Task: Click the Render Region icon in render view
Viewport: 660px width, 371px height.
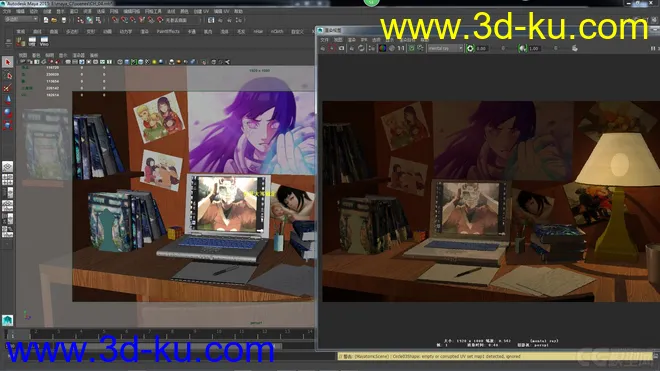Action: point(332,48)
